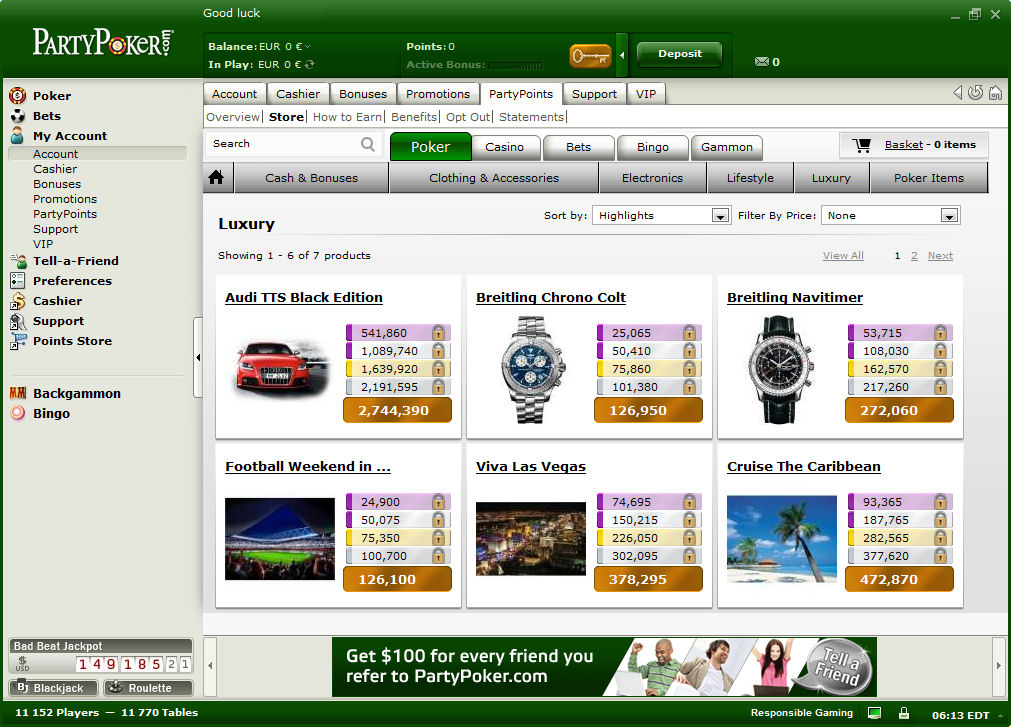The image size is (1011, 727).
Task: Click Responsible Gaming in status bar
Action: point(801,713)
